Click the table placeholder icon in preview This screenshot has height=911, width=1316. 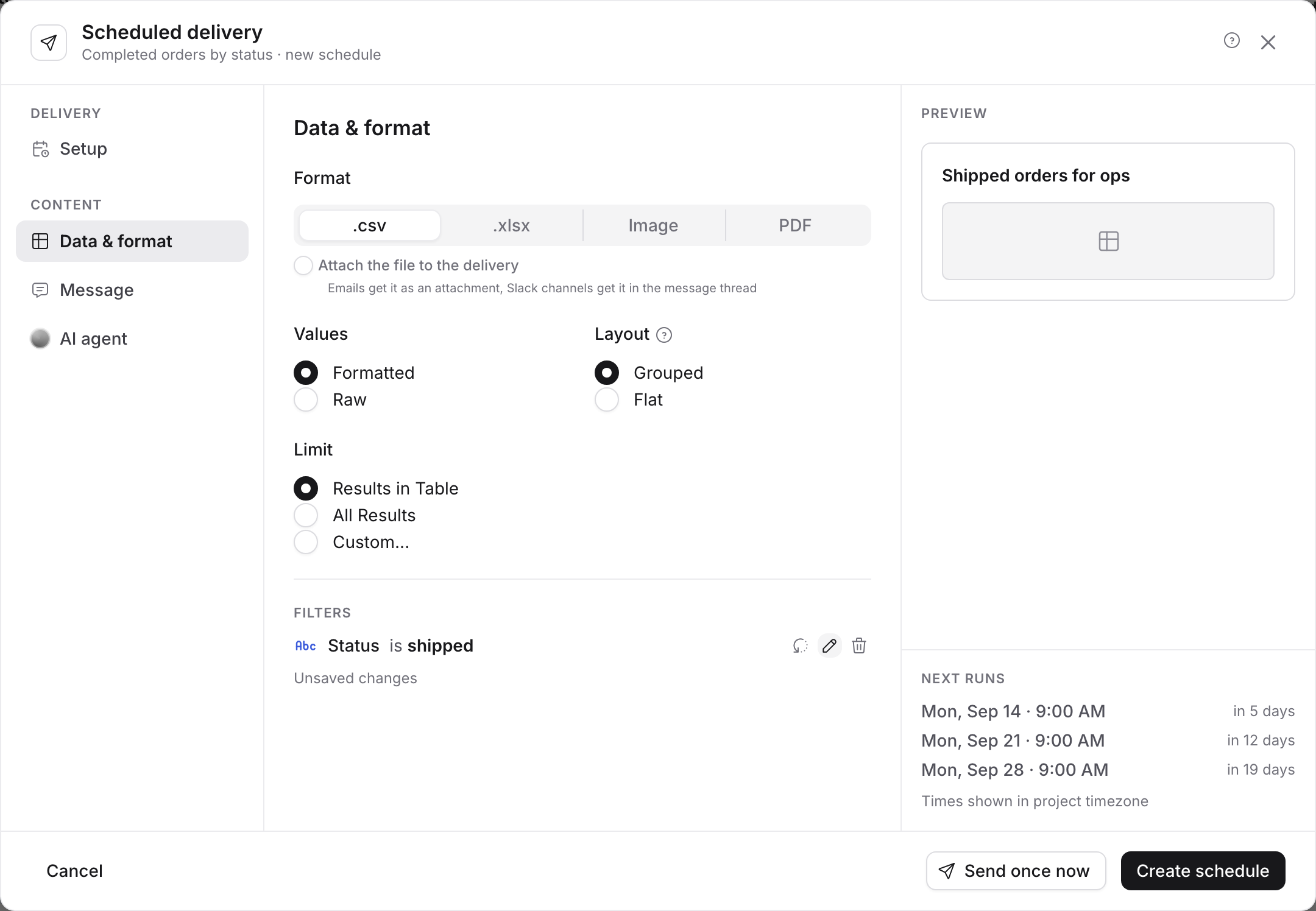point(1108,241)
